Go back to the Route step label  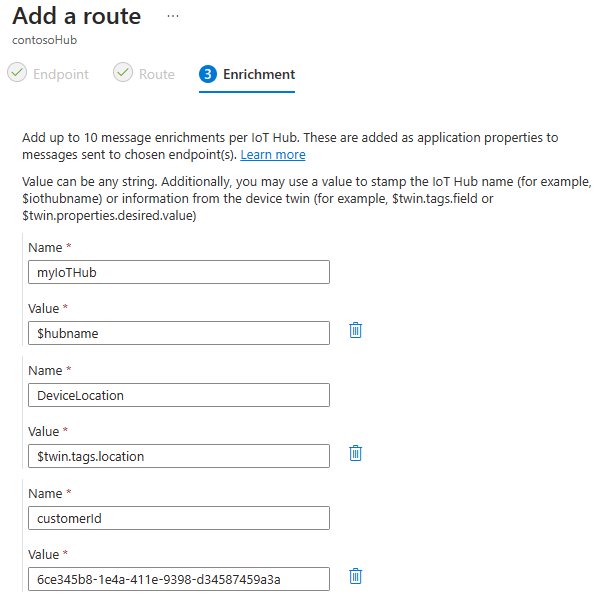point(157,74)
